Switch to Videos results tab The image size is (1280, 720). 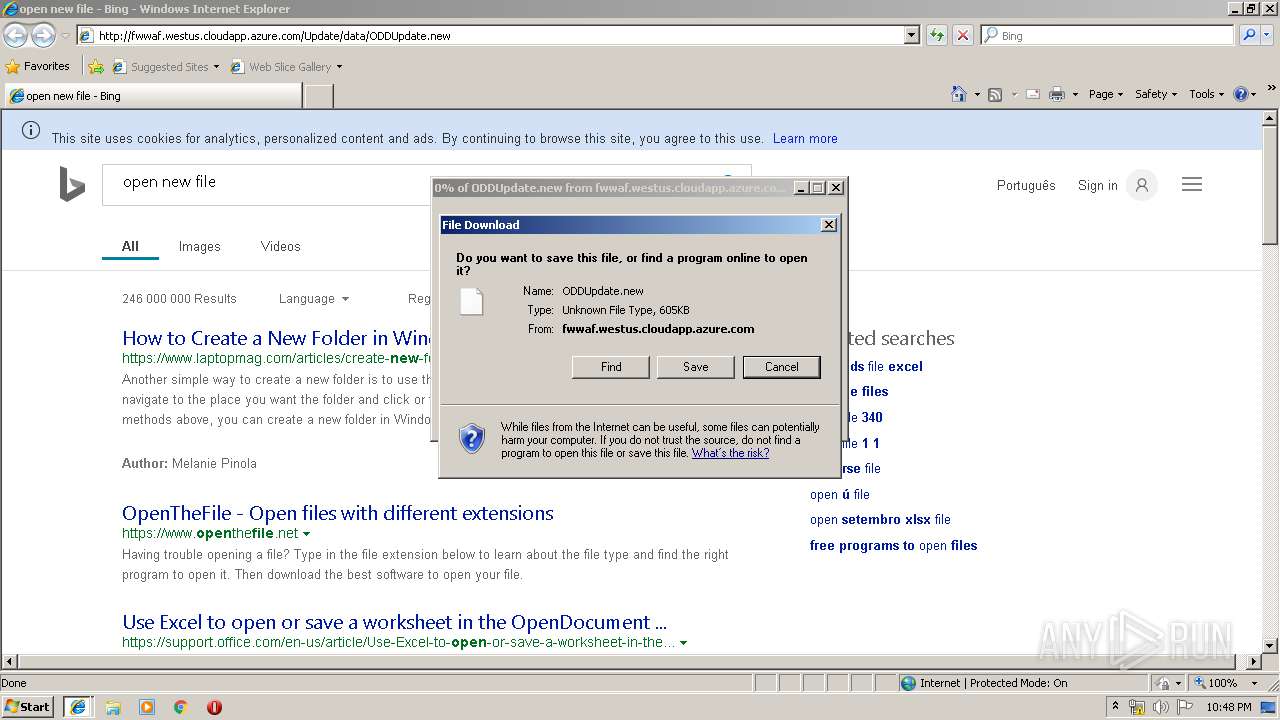(280, 246)
